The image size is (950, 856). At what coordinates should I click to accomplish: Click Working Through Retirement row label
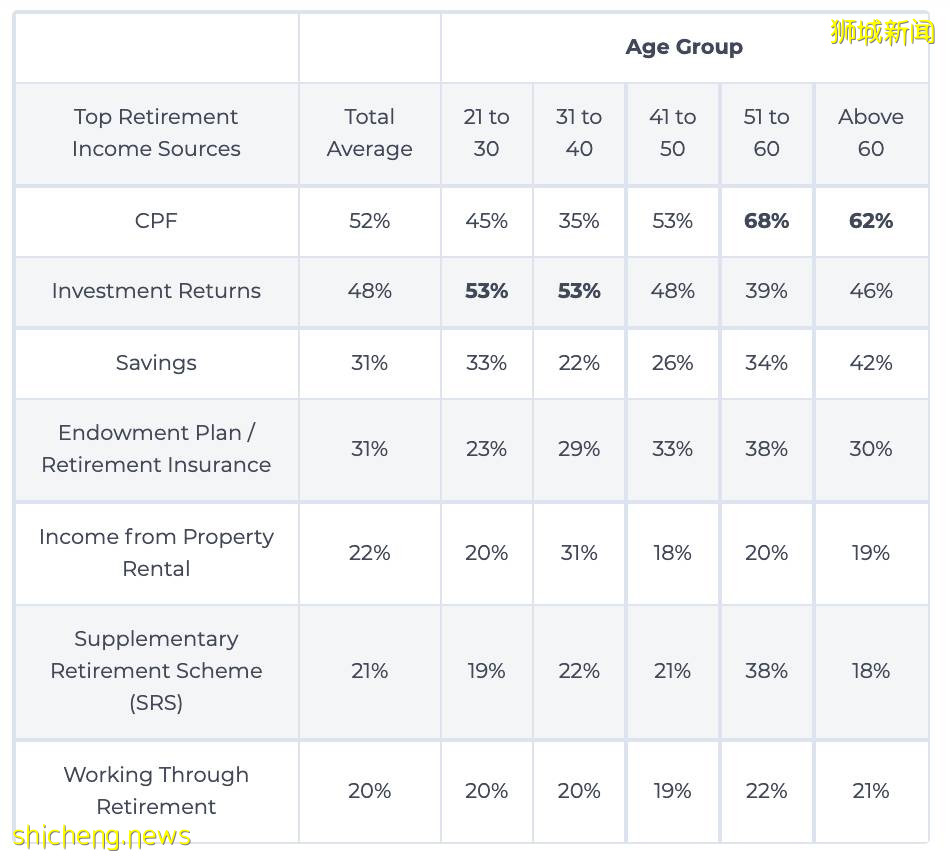click(156, 790)
